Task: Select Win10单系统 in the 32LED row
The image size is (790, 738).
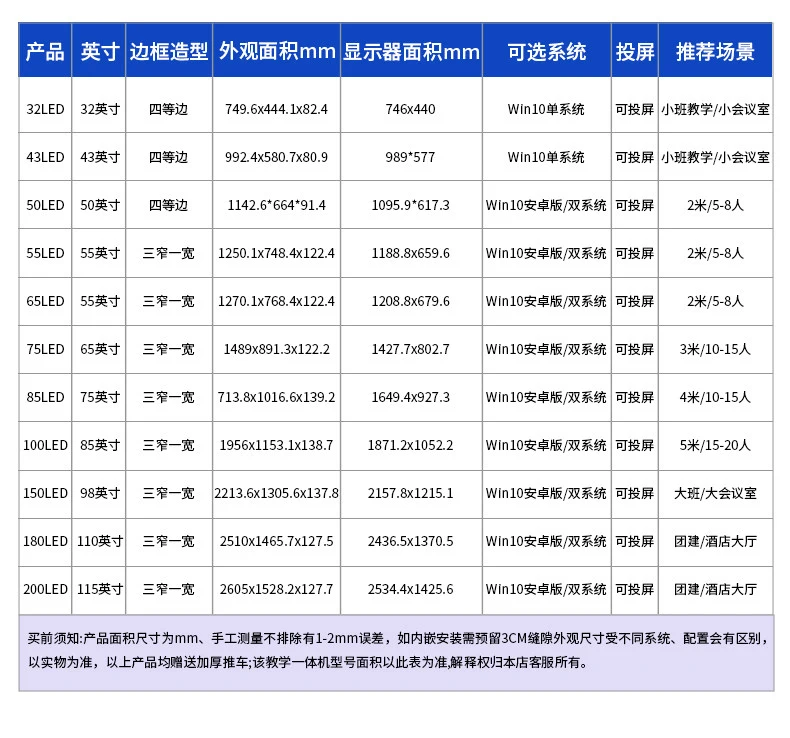Action: pyautogui.click(x=546, y=109)
